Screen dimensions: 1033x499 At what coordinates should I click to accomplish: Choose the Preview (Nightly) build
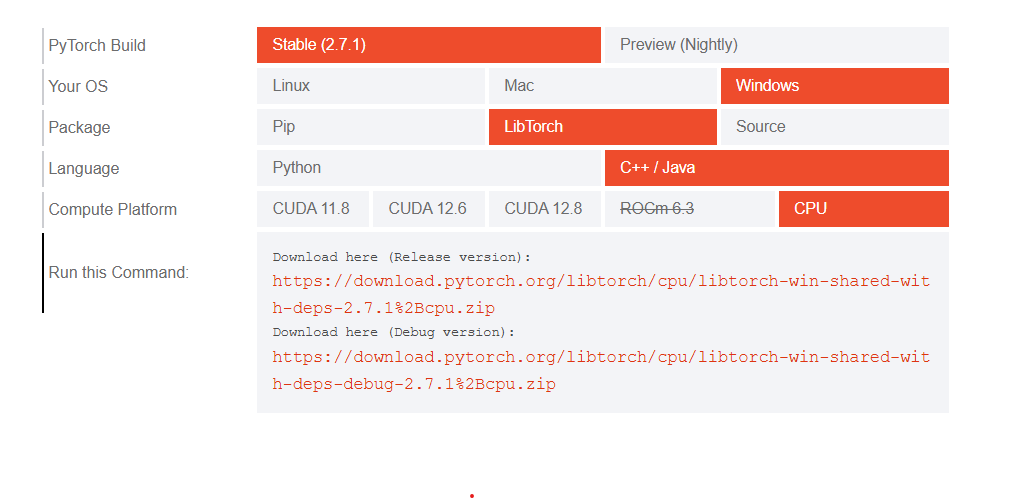777,45
